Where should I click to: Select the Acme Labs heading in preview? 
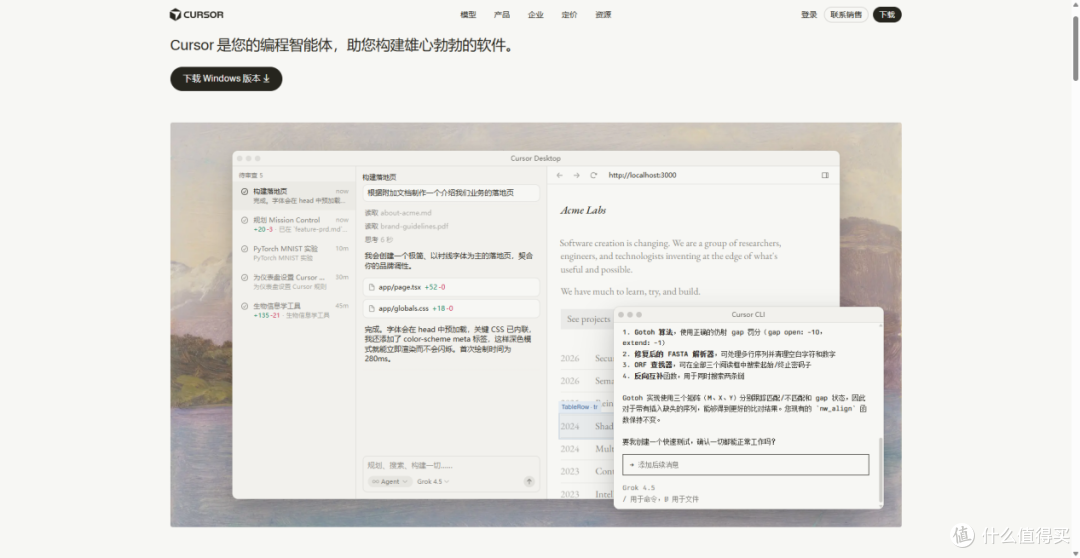(x=583, y=210)
